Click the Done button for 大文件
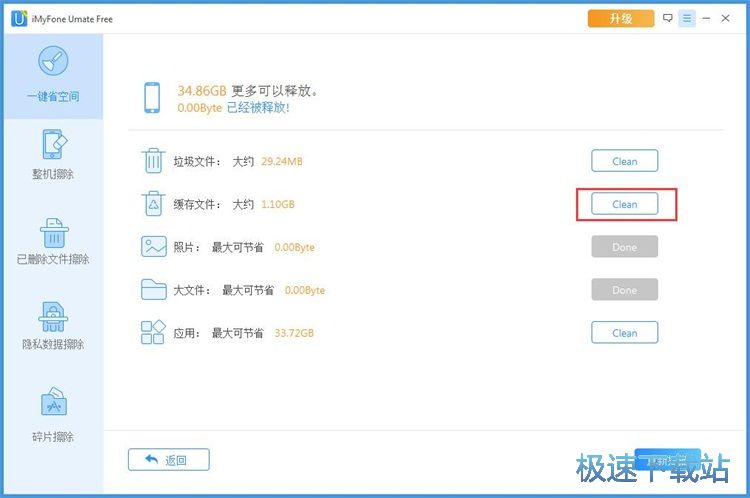 tap(624, 290)
